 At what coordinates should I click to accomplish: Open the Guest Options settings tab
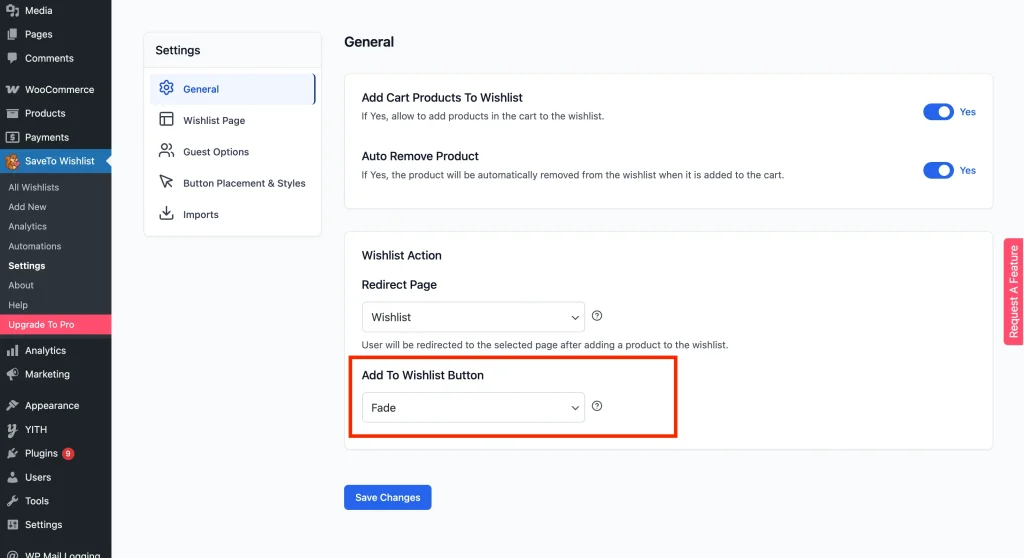pos(232,152)
